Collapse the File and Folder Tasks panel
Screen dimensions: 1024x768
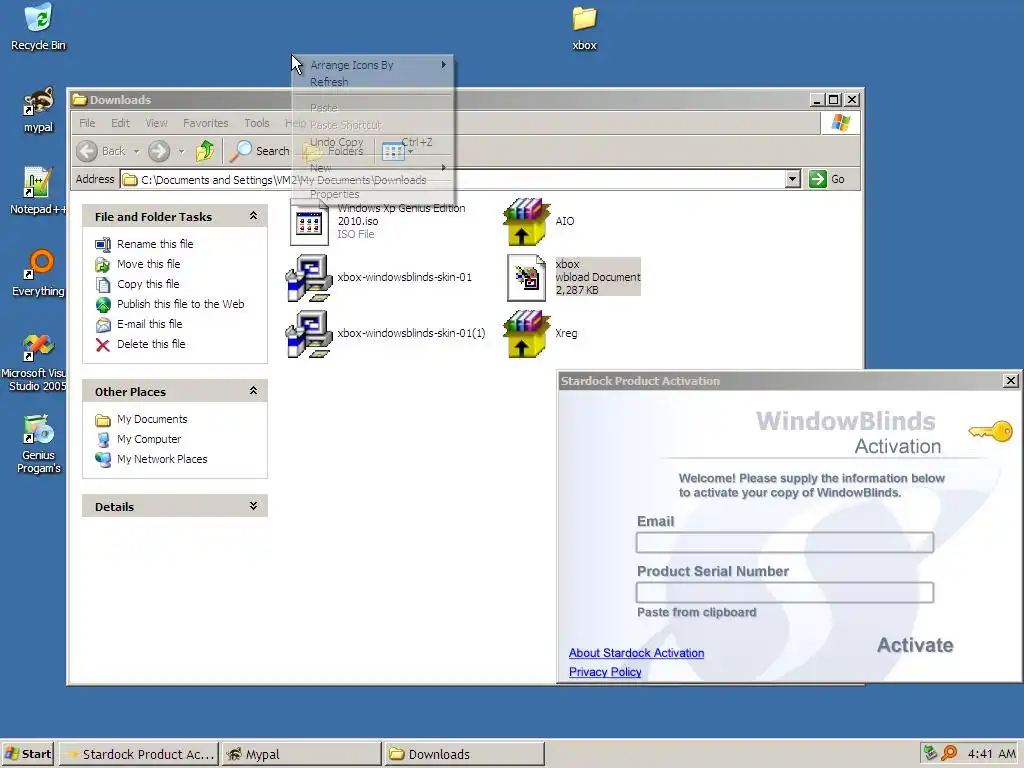click(253, 216)
